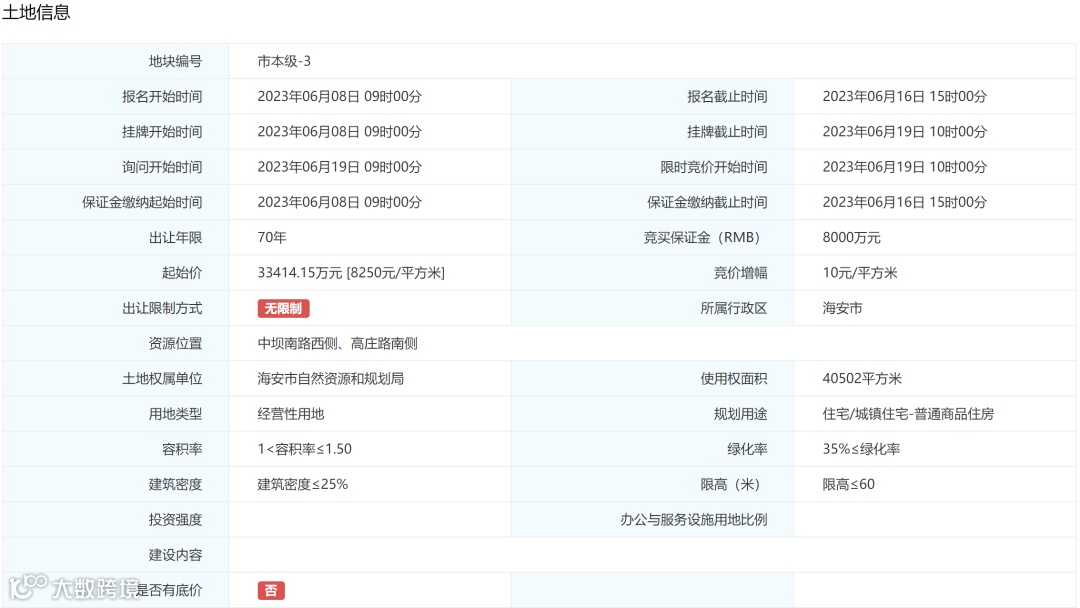Select the value 建筑密度≤25%
1080x608 pixels.
click(303, 484)
